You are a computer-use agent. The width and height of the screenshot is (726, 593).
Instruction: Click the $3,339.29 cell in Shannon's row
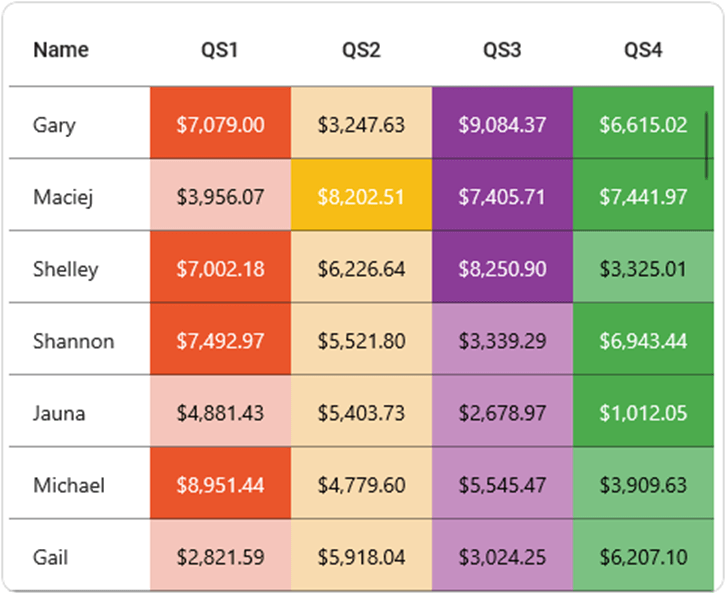tap(502, 341)
